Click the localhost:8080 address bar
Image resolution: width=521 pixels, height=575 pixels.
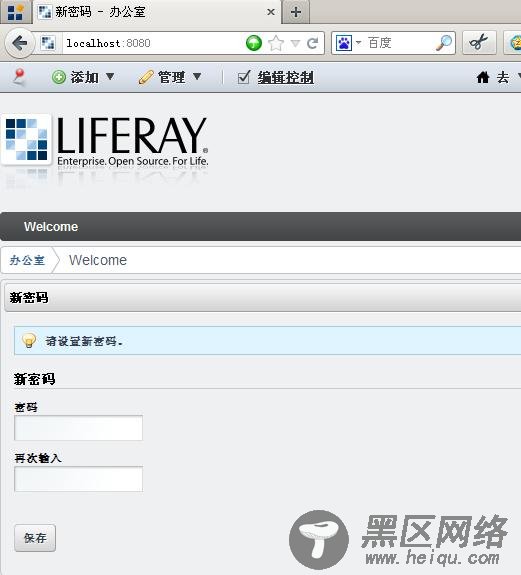[x=153, y=43]
